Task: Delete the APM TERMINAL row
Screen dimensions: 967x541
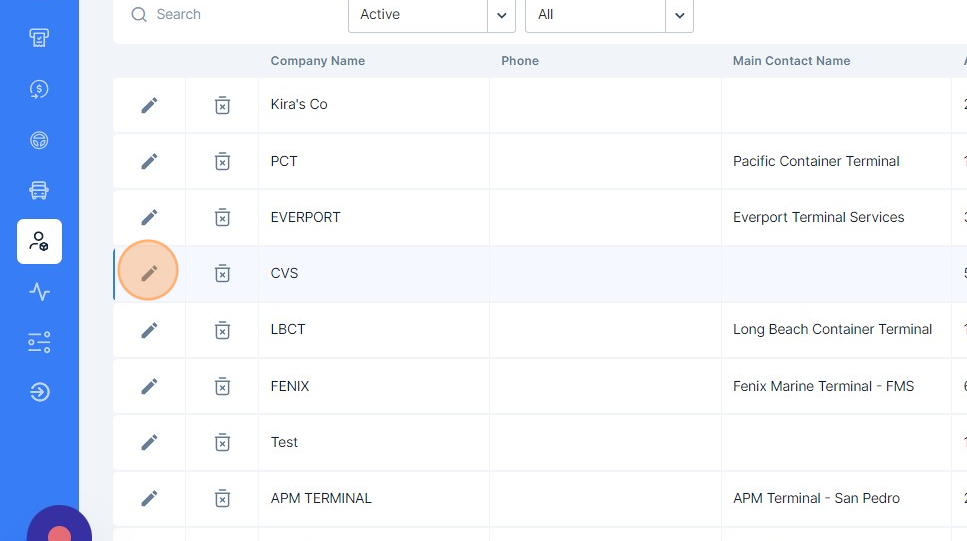Action: (222, 498)
